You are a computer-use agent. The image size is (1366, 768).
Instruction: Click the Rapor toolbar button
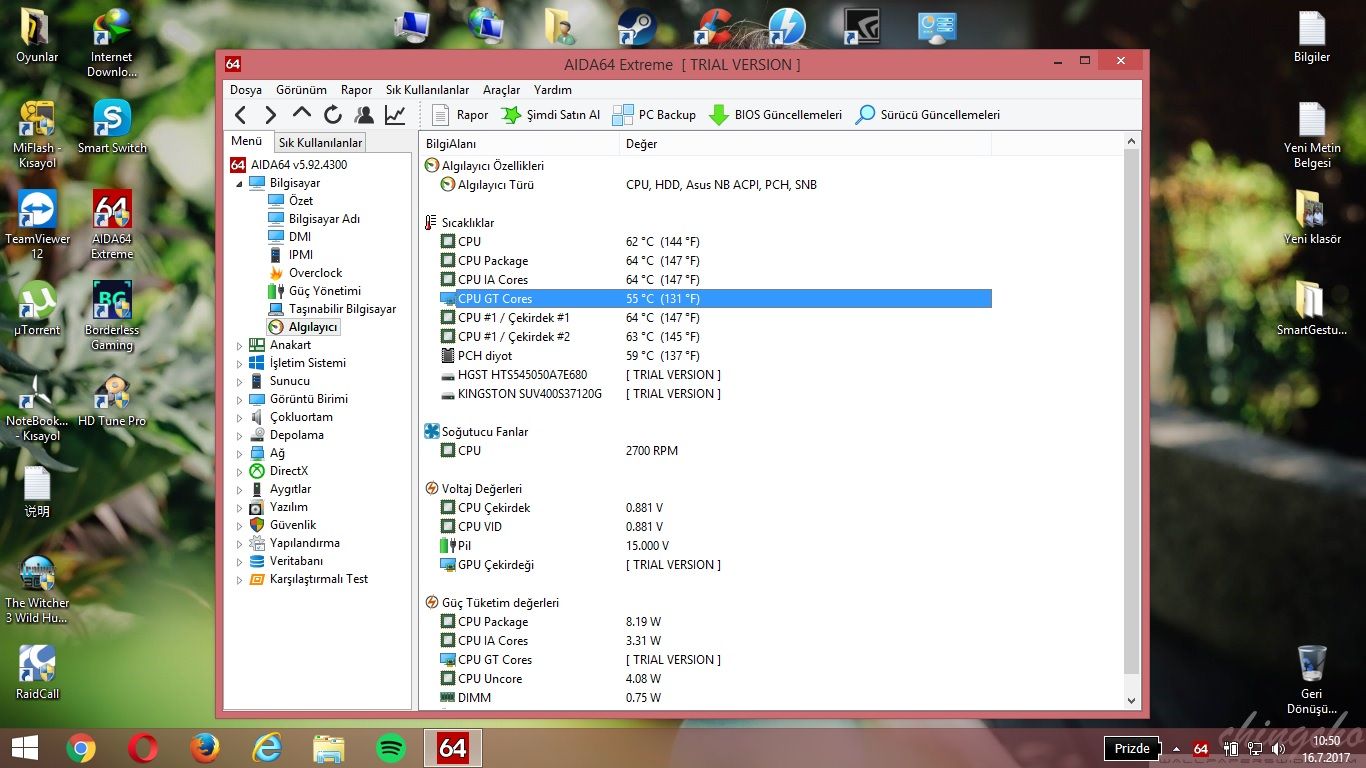tap(461, 115)
